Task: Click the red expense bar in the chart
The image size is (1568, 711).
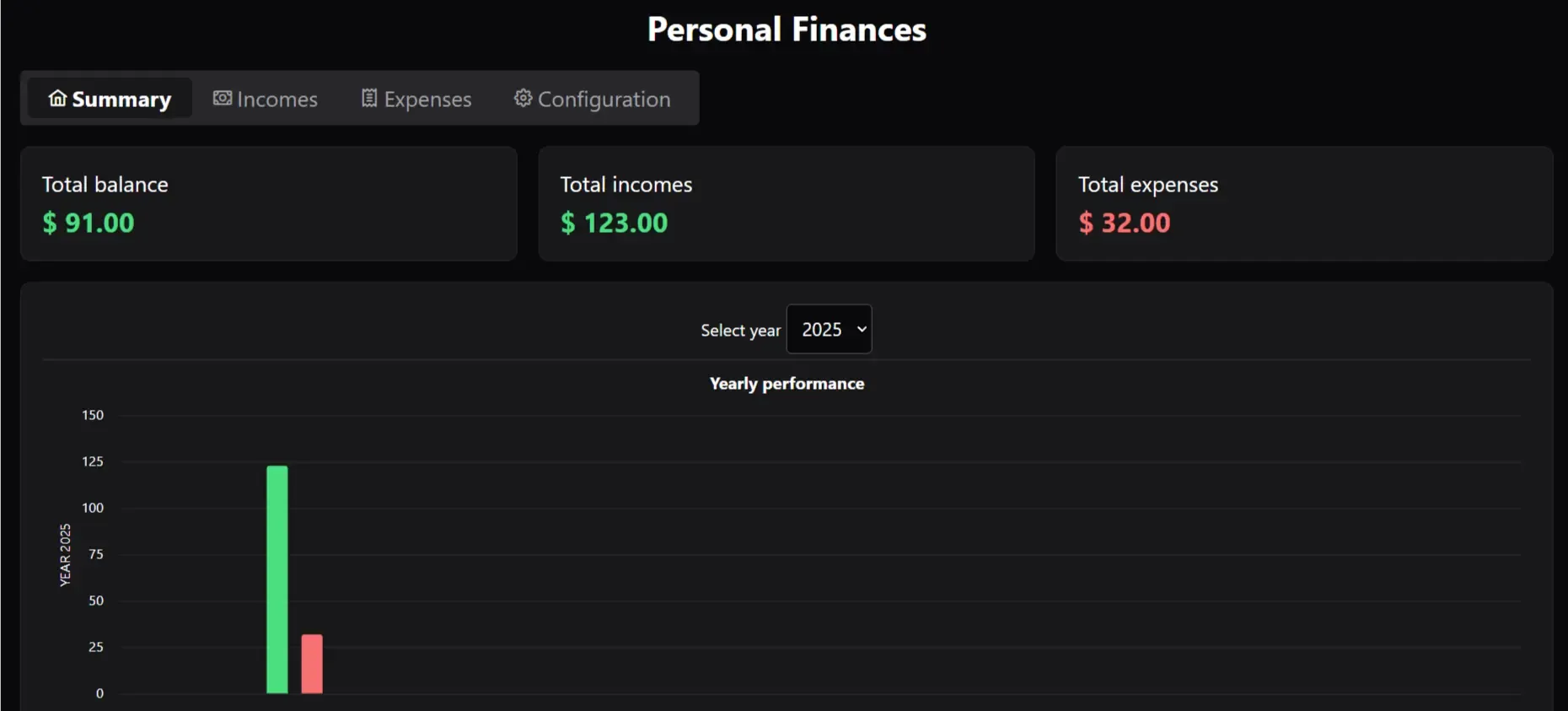Action: coord(312,664)
